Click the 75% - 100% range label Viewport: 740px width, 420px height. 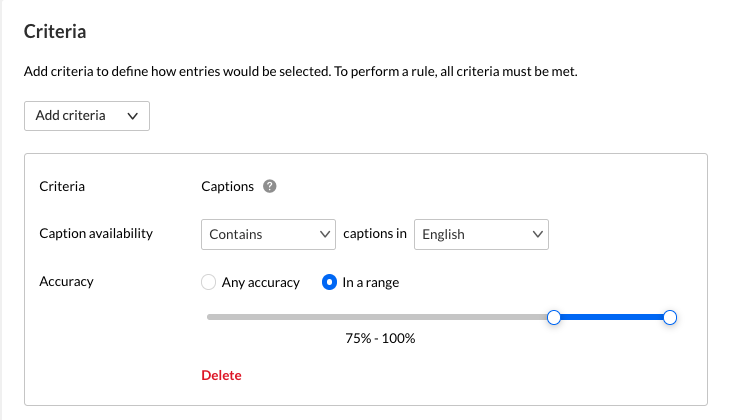point(380,338)
